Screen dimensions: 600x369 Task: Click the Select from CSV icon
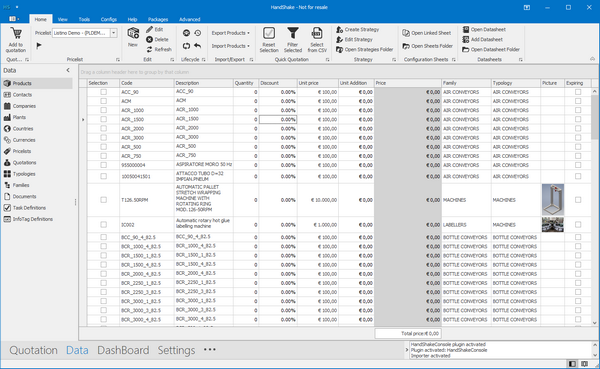[317, 33]
